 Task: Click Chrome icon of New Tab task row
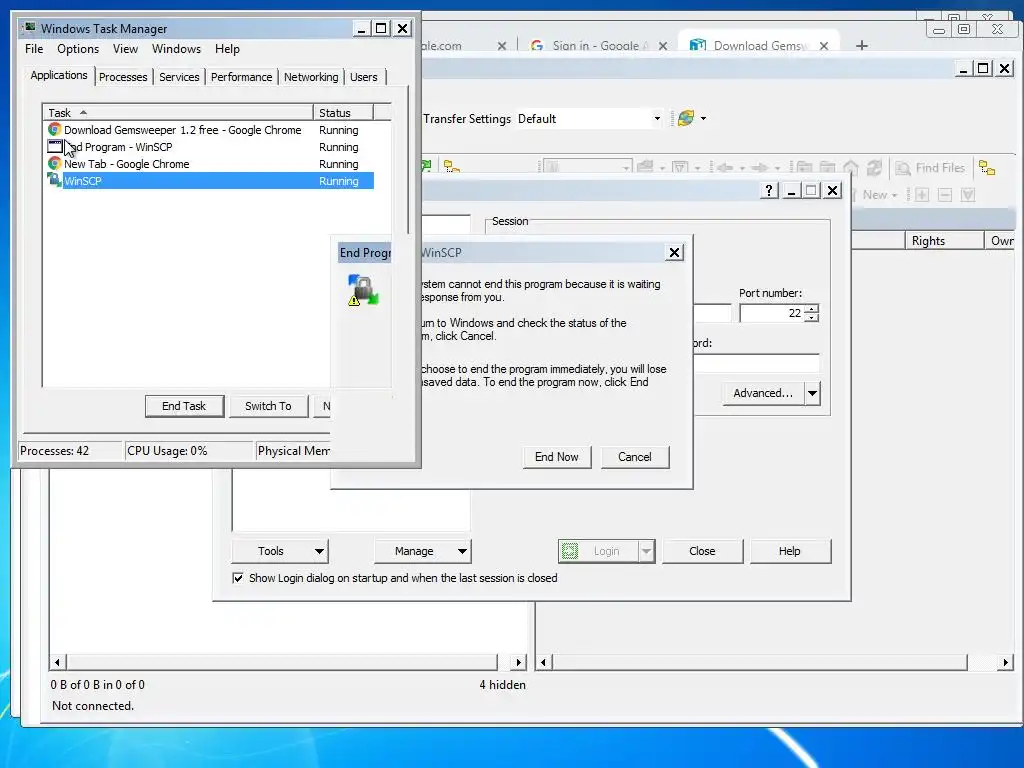[x=55, y=163]
